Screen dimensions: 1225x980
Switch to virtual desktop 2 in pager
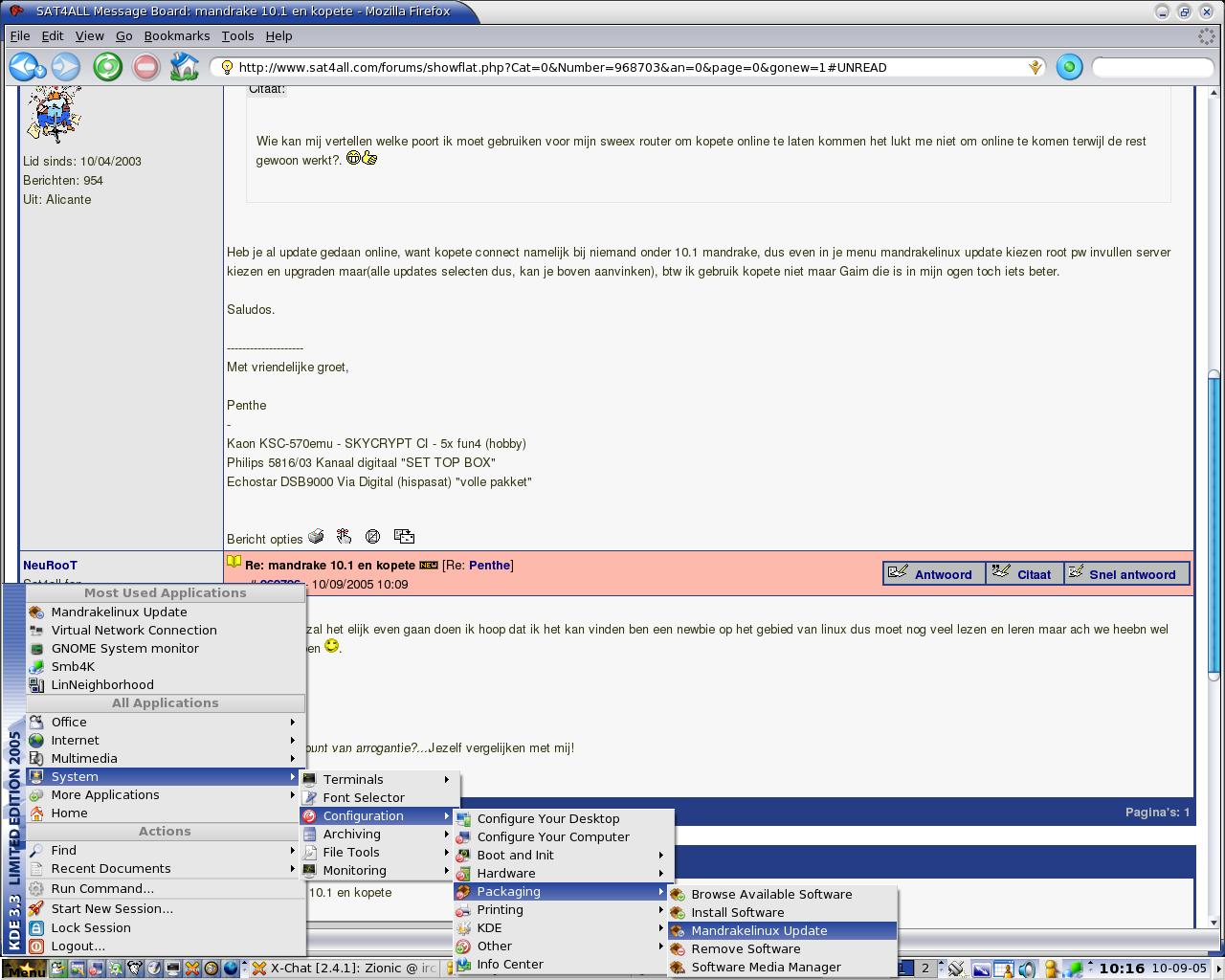coord(925,969)
